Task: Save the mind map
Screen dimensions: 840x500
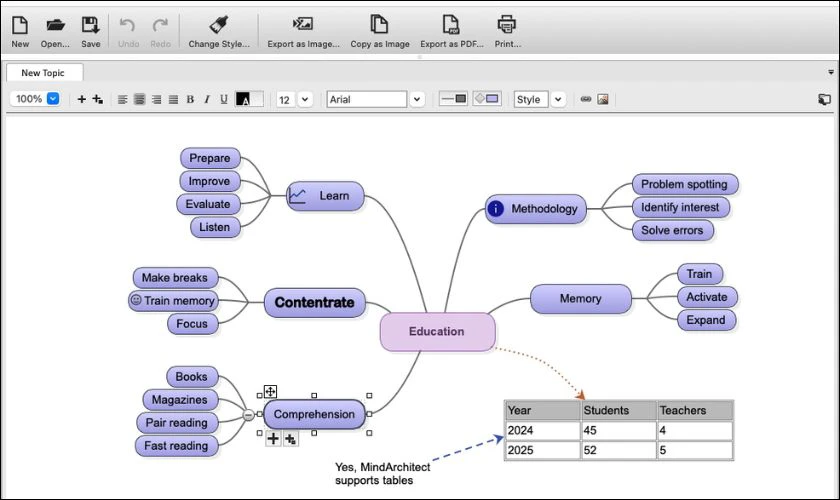Action: tap(90, 25)
